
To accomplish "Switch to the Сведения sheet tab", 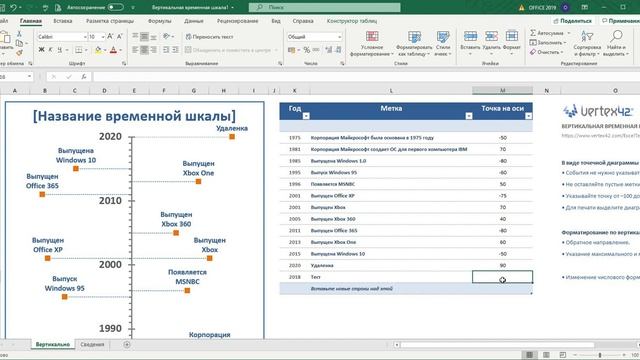I will click(92, 344).
